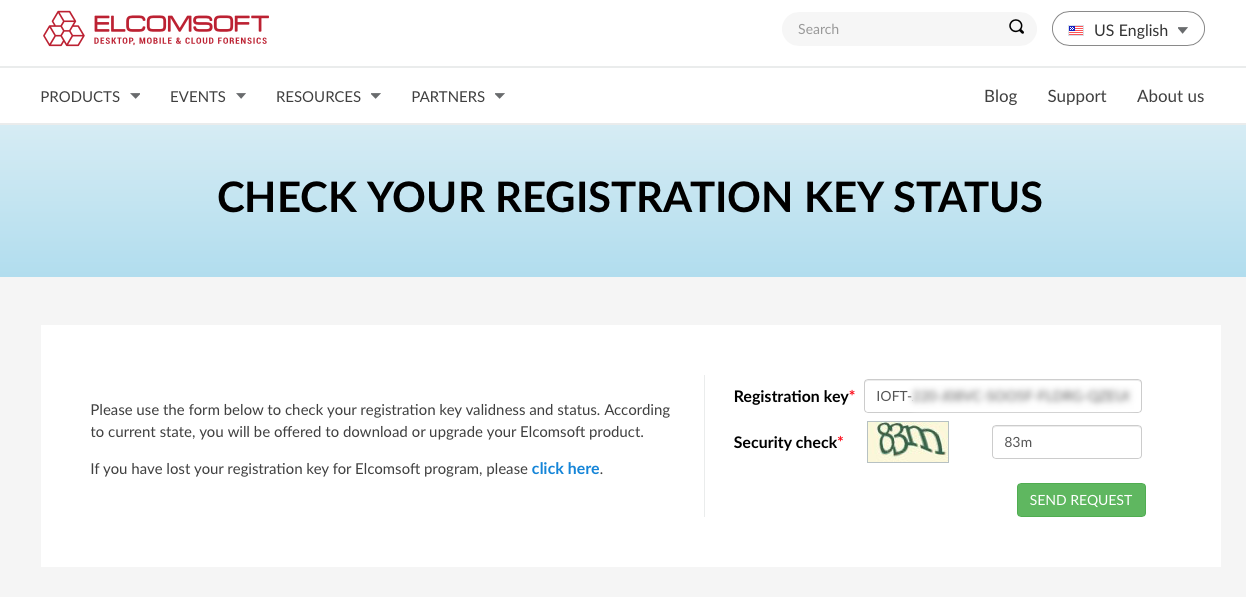Open the About us page

point(1170,96)
